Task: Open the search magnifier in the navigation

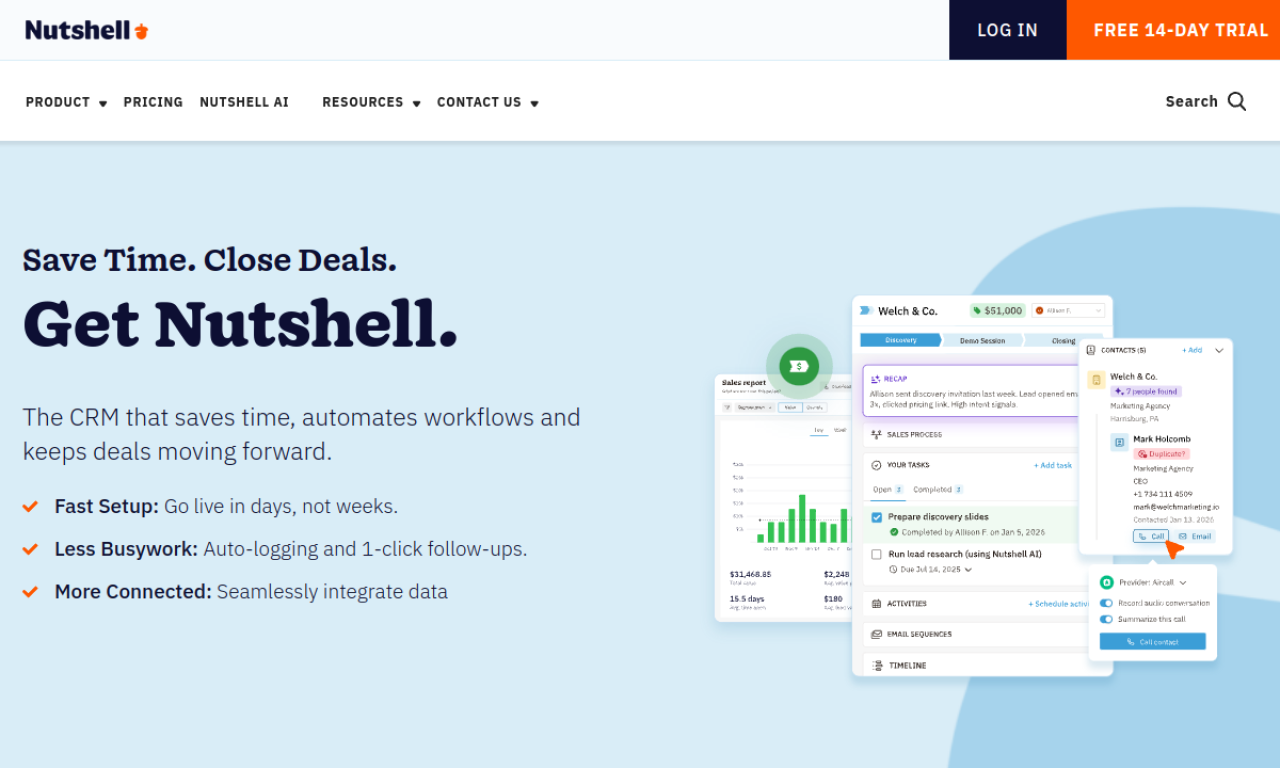Action: click(x=1237, y=101)
